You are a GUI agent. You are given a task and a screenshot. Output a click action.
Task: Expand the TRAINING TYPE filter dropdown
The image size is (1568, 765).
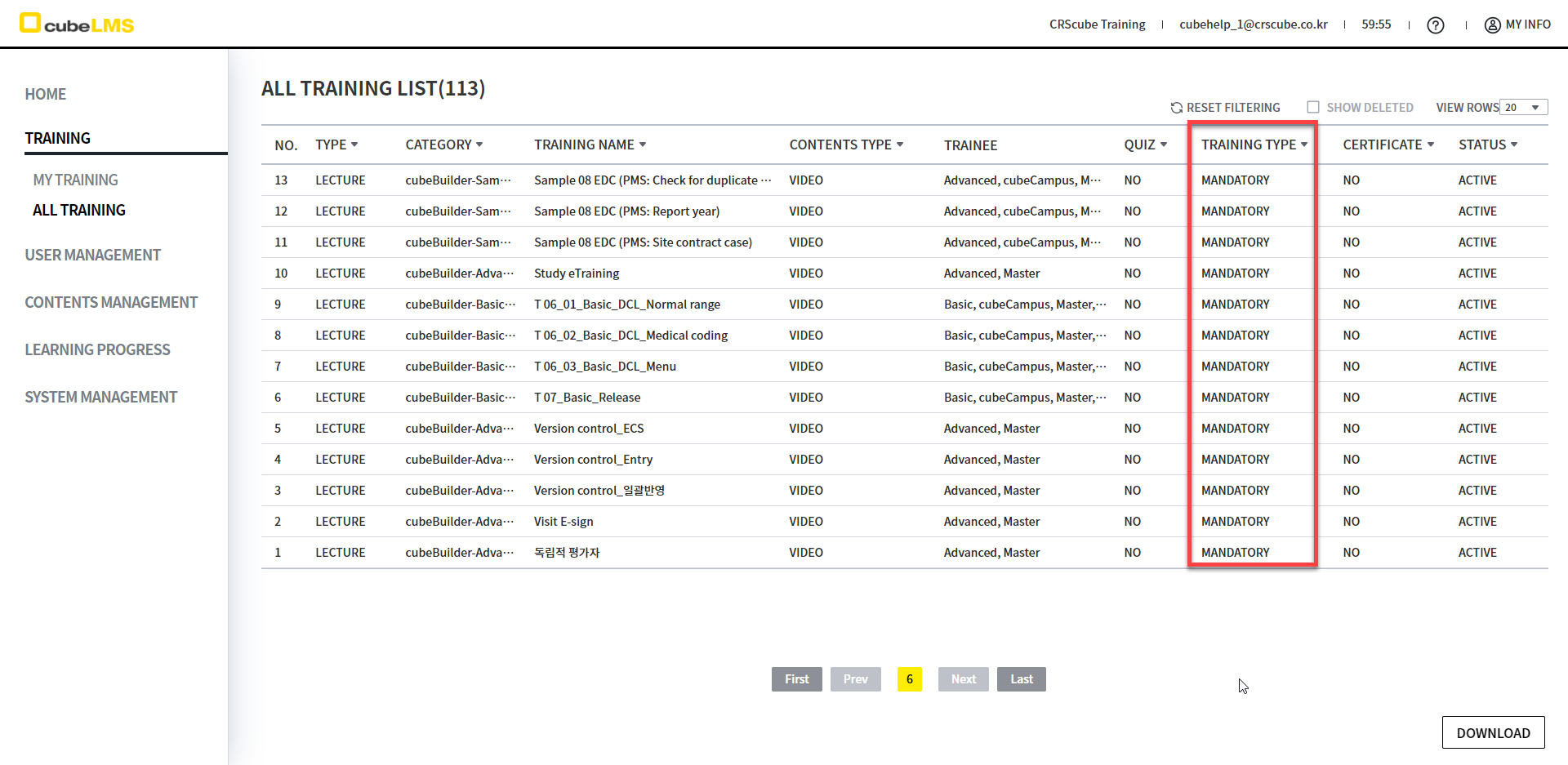coord(1304,145)
